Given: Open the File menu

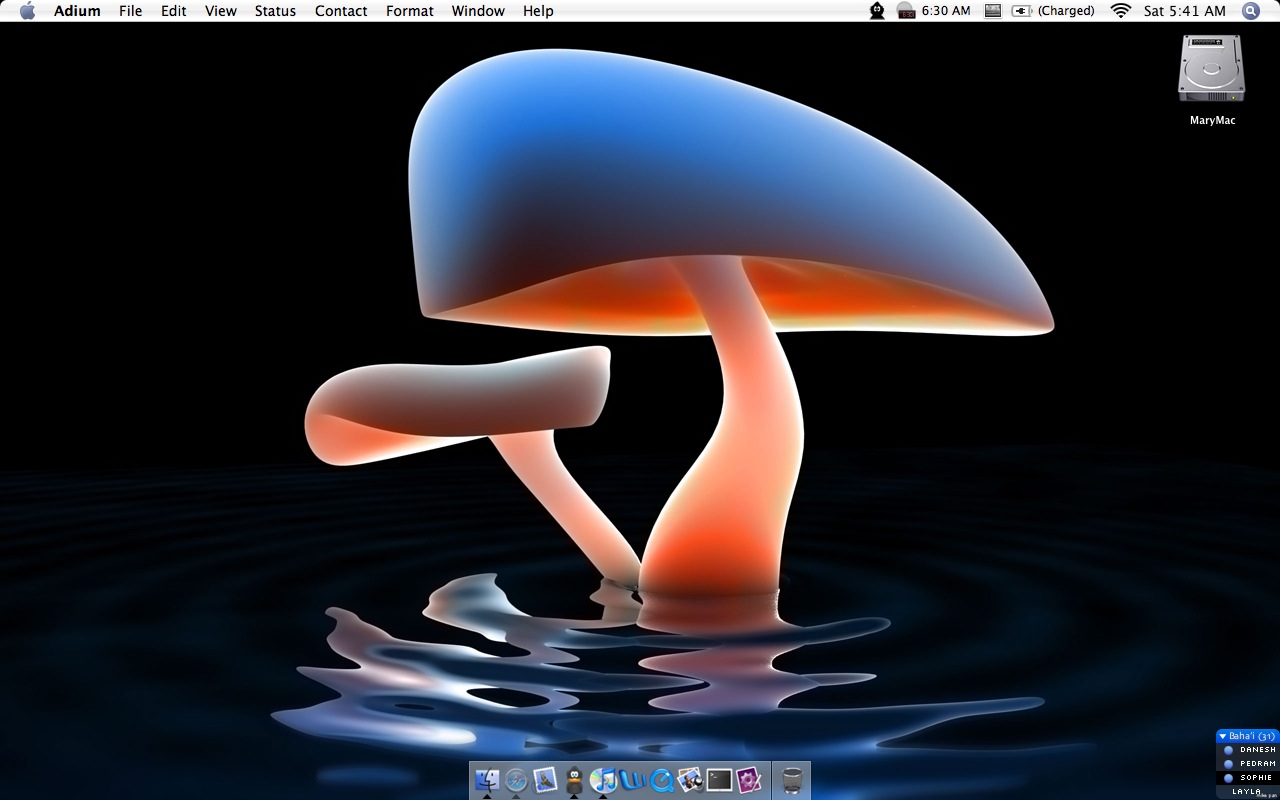Looking at the screenshot, I should pyautogui.click(x=130, y=11).
